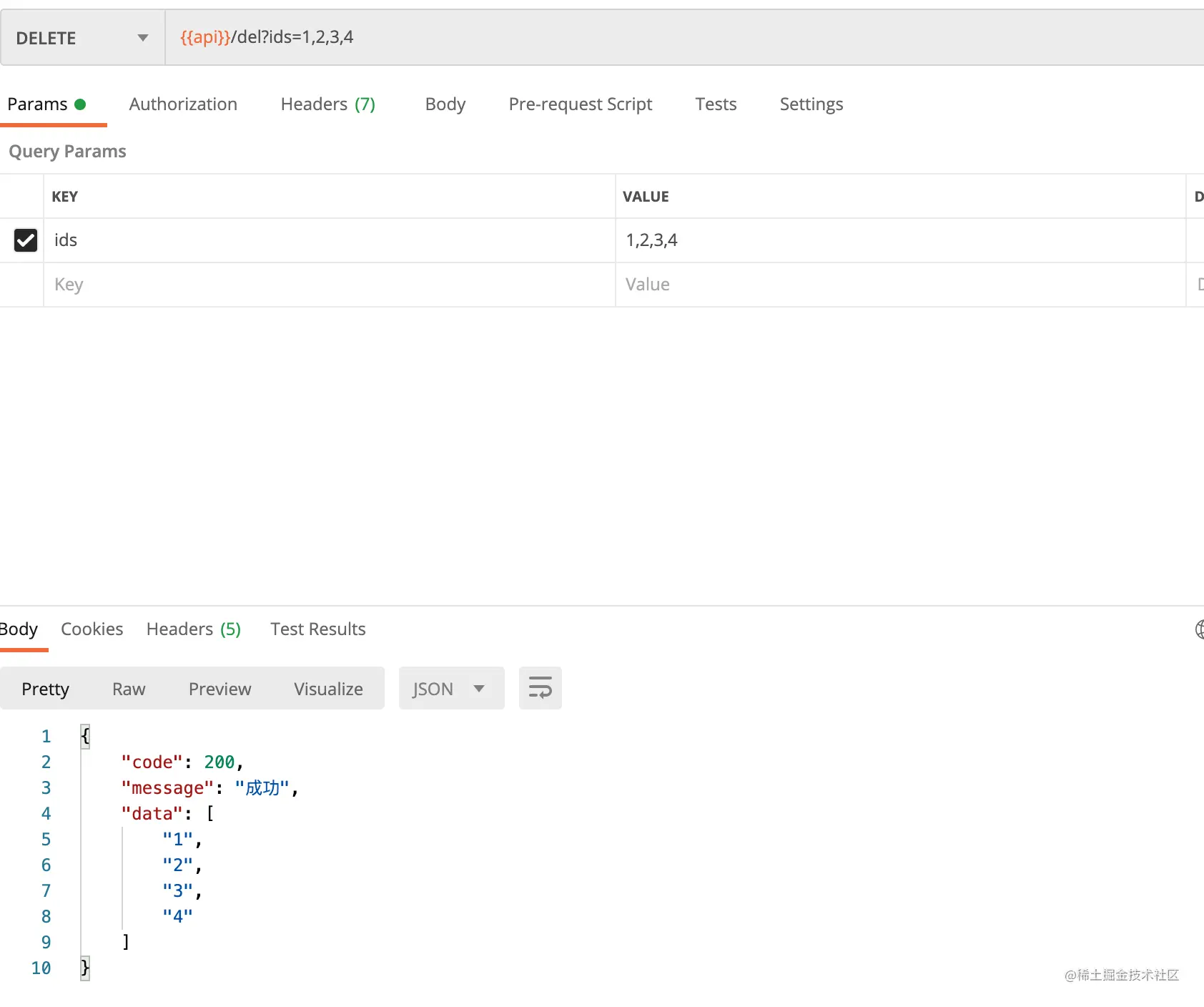1204x1007 pixels.
Task: Uncheck the ids query parameter checkbox
Action: pos(26,240)
